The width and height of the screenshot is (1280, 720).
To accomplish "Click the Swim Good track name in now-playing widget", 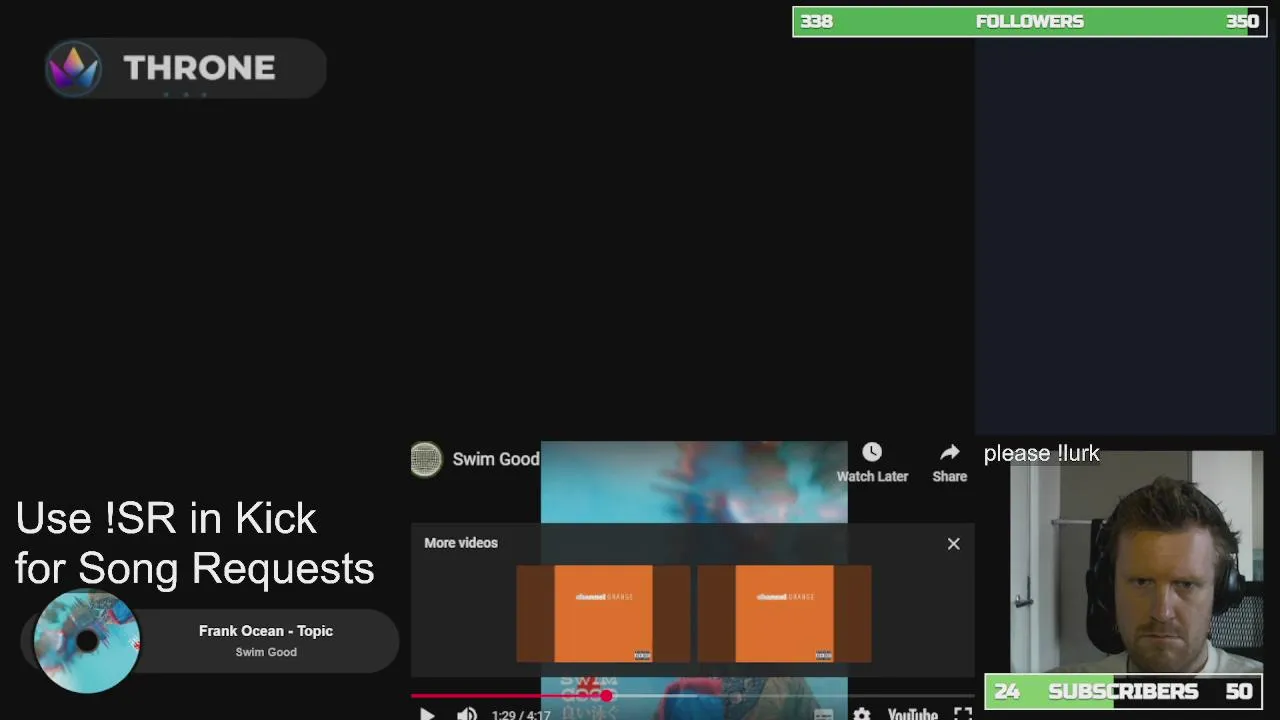I will point(266,652).
